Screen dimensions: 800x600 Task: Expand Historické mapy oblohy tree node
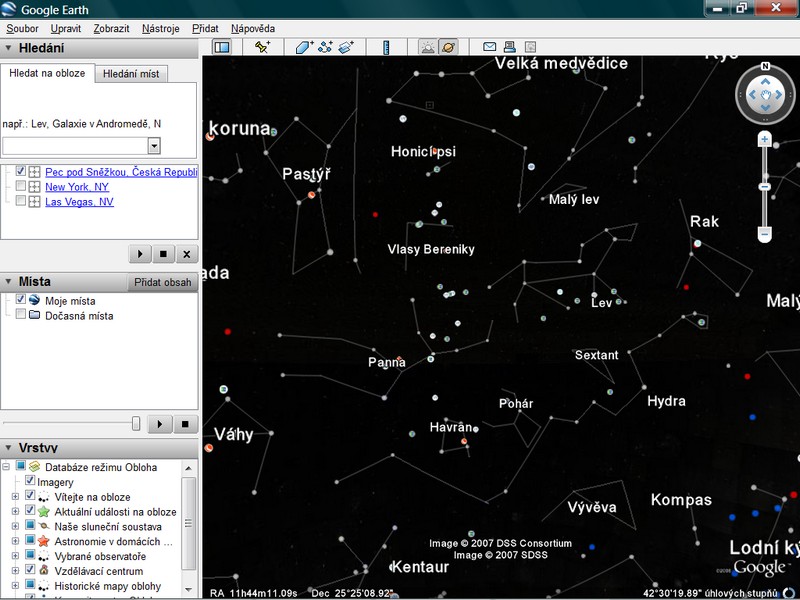15,586
